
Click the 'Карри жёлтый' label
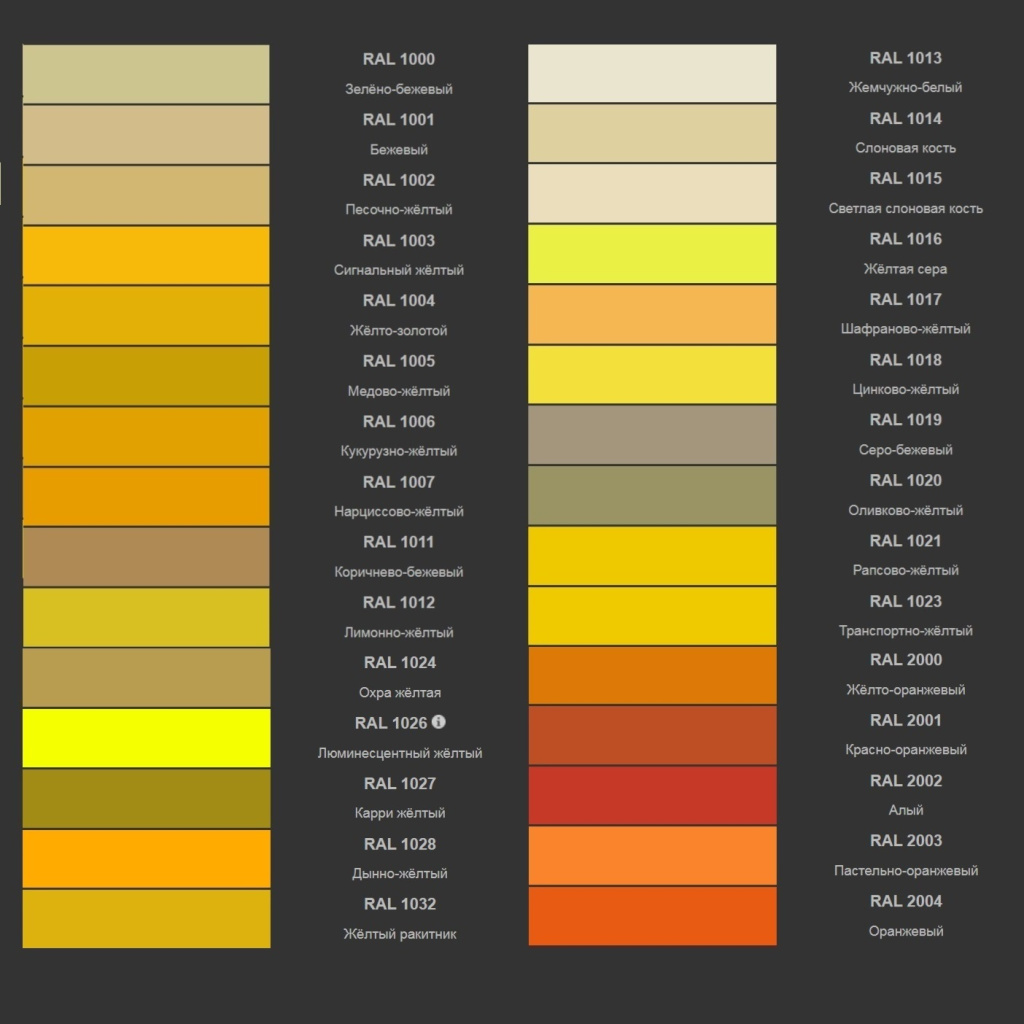pyautogui.click(x=400, y=813)
